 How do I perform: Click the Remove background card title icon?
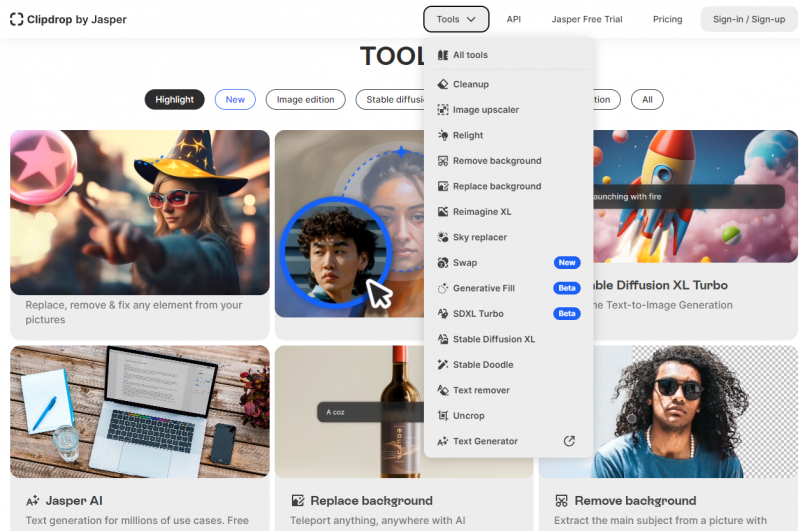[x=561, y=501]
